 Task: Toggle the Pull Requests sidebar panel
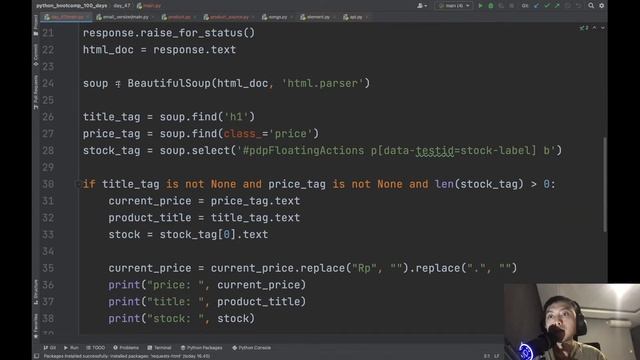[x=36, y=91]
